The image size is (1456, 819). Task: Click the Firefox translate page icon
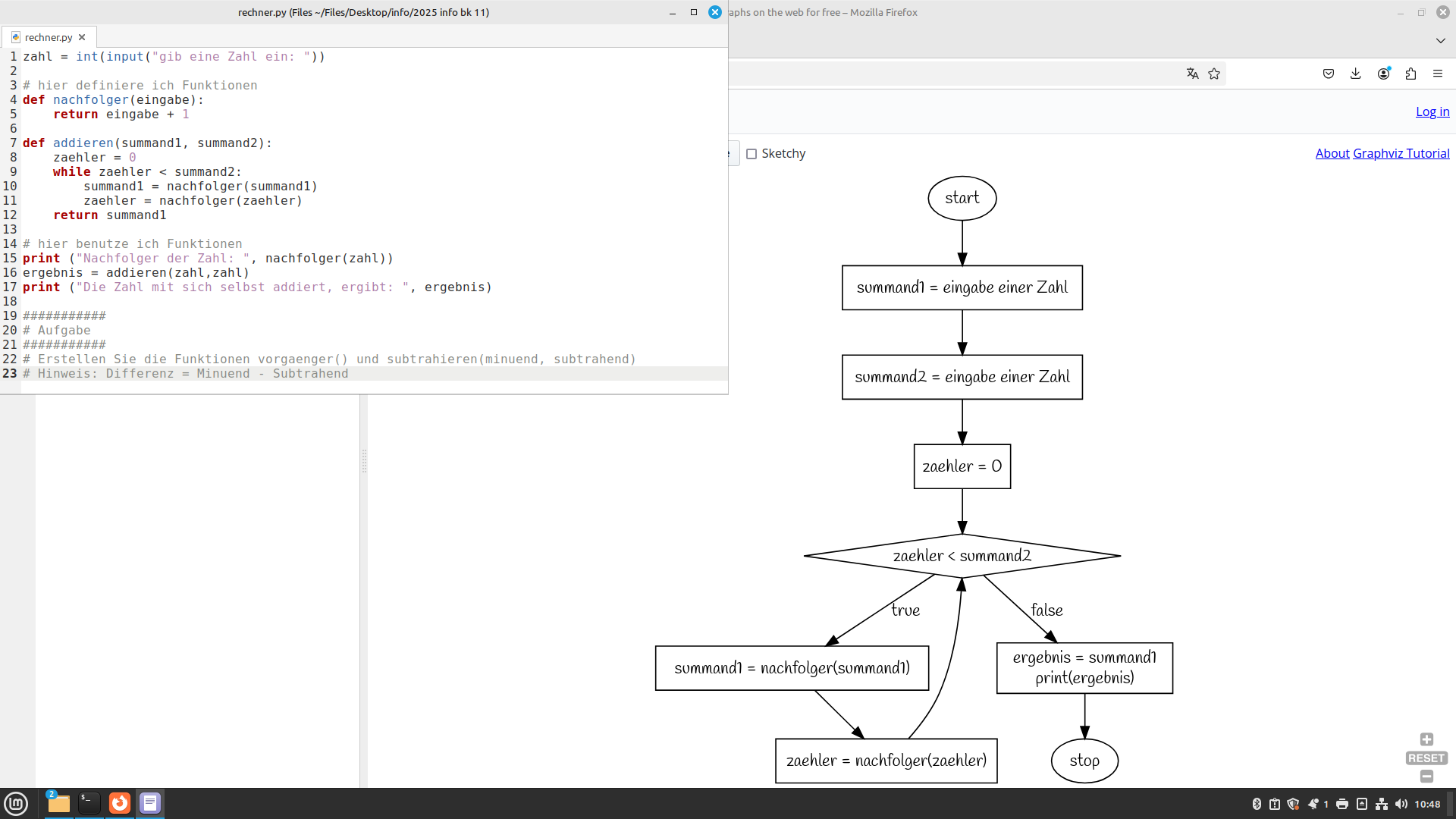[x=1192, y=74]
